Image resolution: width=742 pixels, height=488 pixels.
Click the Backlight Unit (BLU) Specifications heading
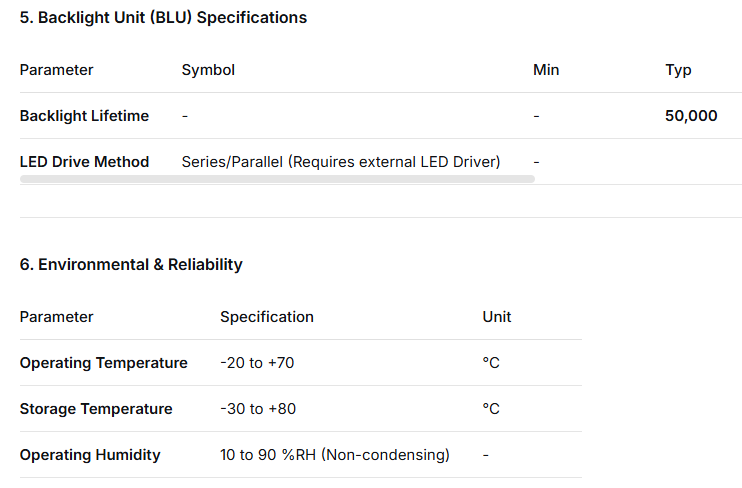[x=163, y=18]
